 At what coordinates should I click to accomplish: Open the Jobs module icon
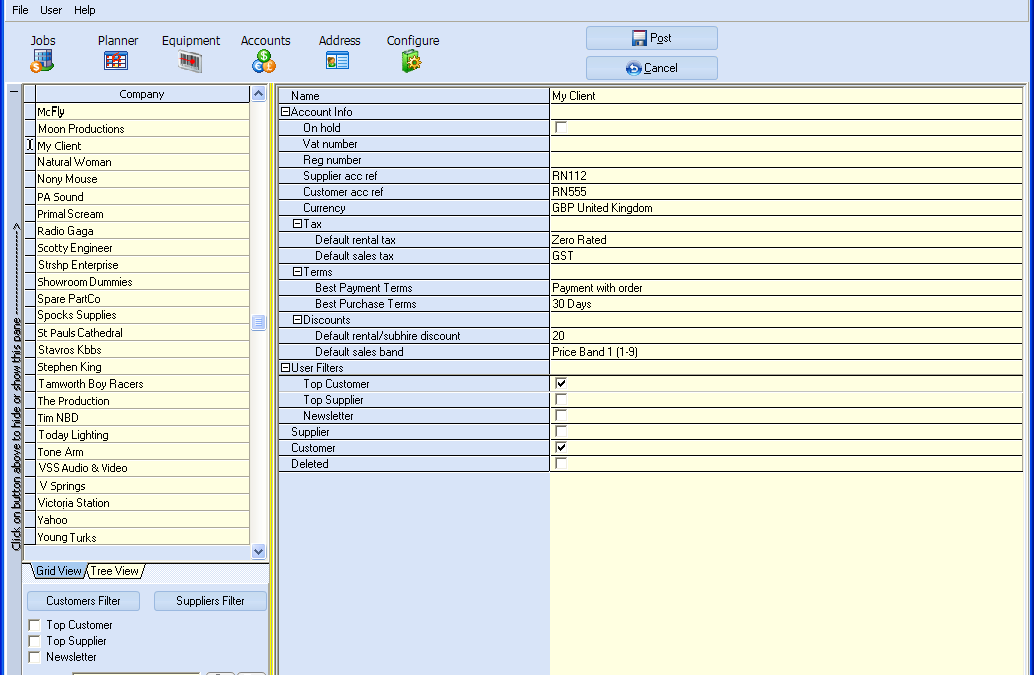(42, 61)
